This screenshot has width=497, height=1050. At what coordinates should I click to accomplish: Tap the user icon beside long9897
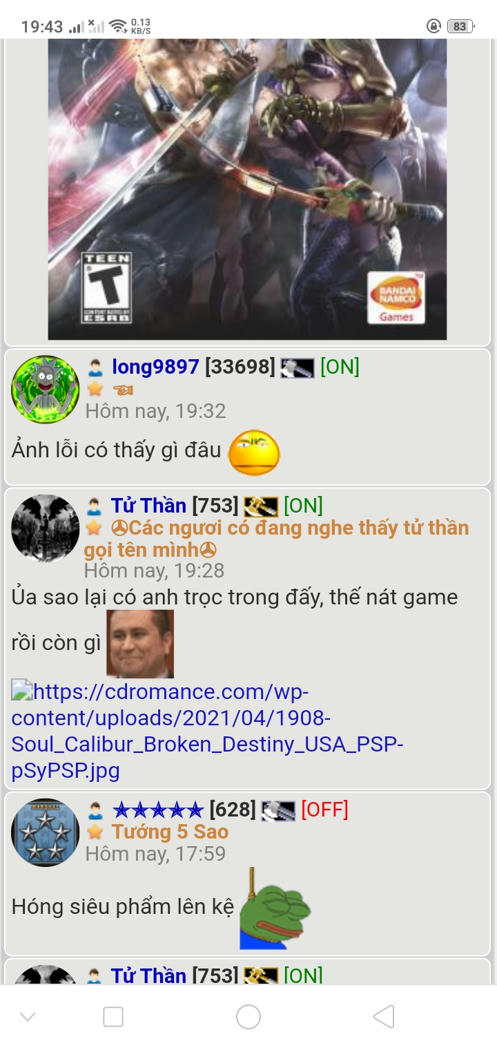click(x=95, y=367)
